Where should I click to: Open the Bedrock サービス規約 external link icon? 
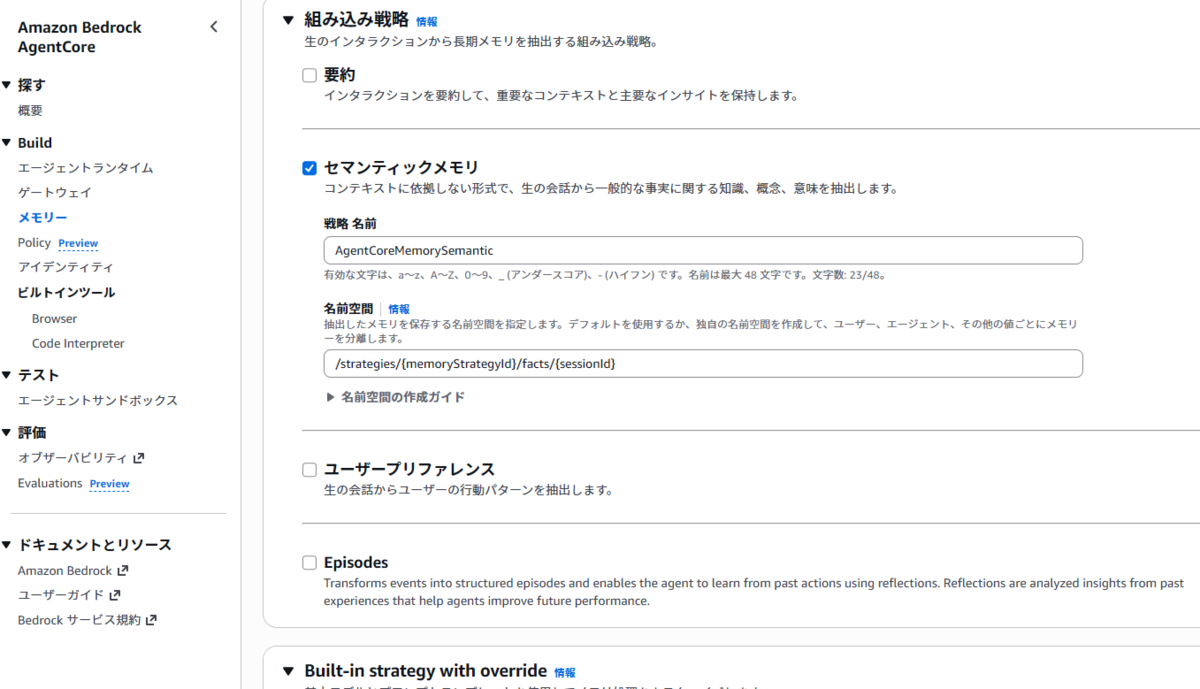(x=151, y=620)
